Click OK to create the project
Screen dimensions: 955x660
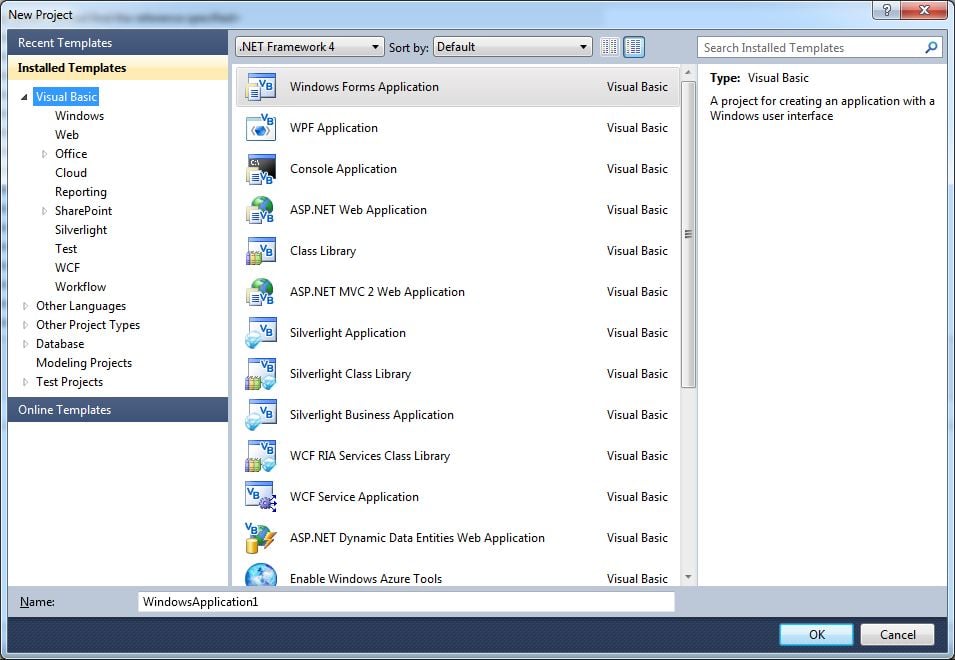[816, 634]
